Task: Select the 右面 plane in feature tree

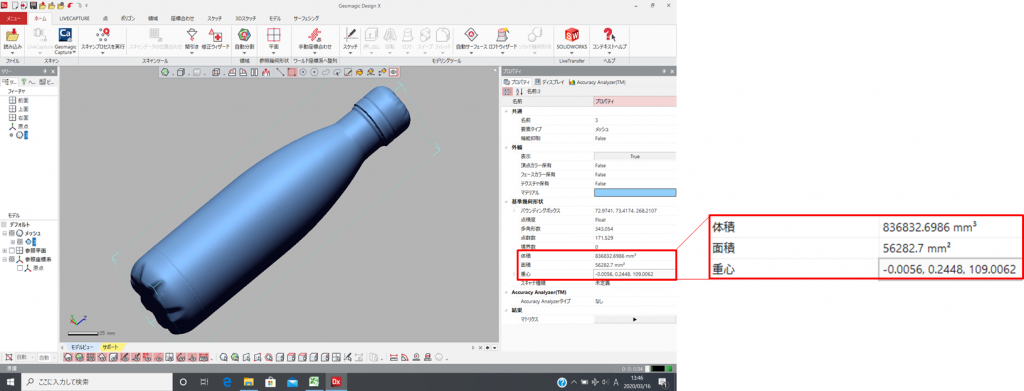Action: (18, 117)
